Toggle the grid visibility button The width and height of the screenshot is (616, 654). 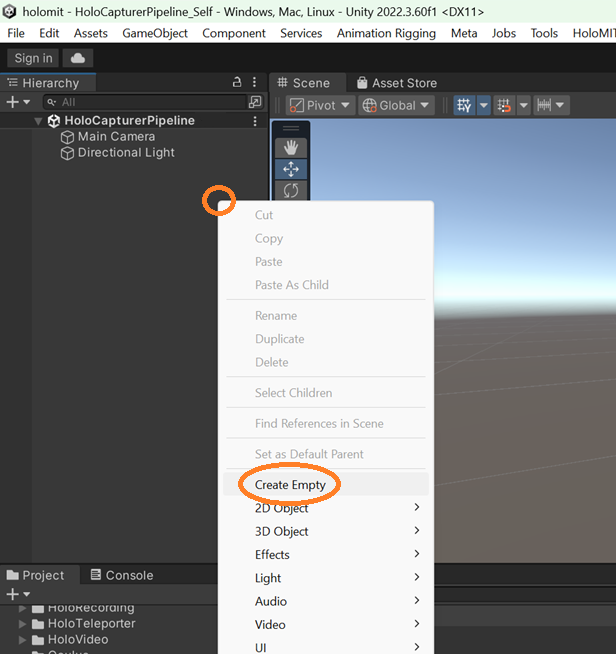464,105
